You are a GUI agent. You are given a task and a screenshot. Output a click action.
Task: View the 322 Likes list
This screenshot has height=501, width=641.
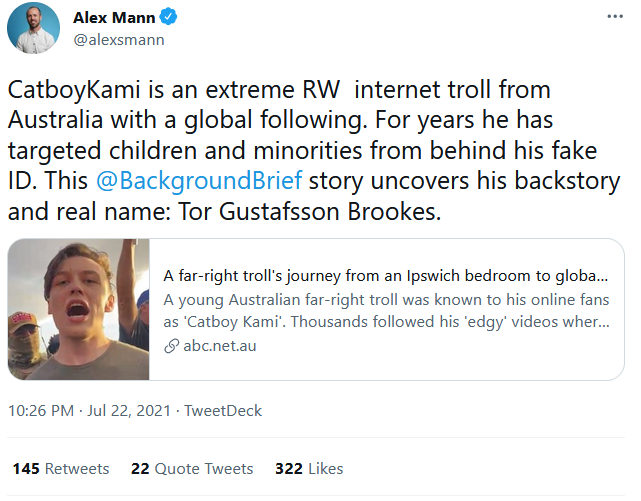309,468
